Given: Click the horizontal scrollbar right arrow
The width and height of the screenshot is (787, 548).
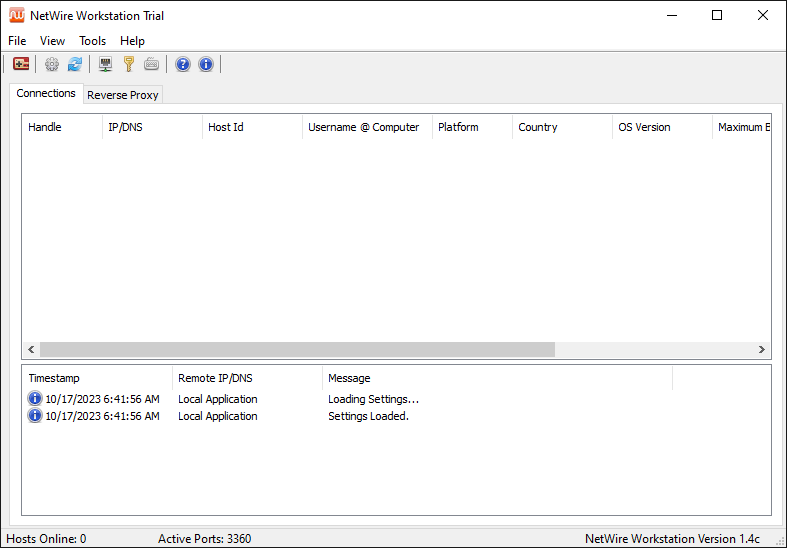Looking at the screenshot, I should 761,350.
